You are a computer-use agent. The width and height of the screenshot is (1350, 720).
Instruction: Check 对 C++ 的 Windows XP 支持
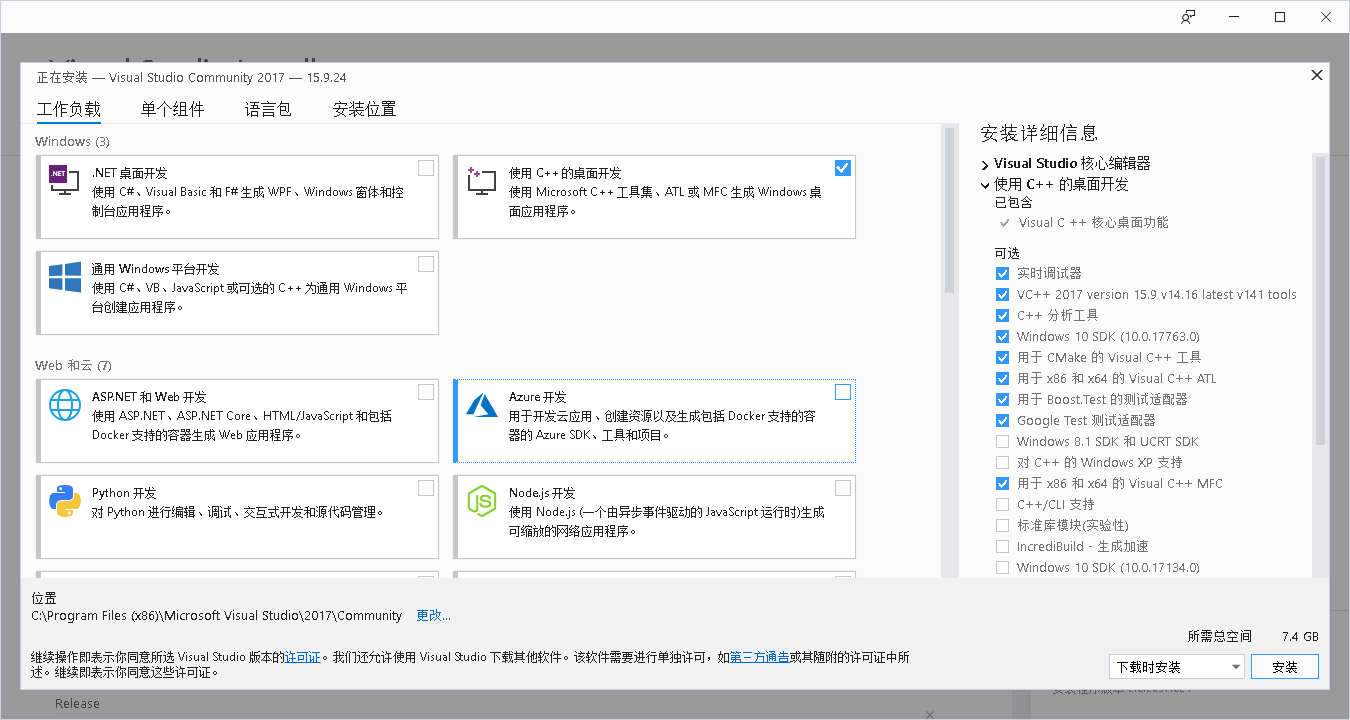tap(1002, 462)
